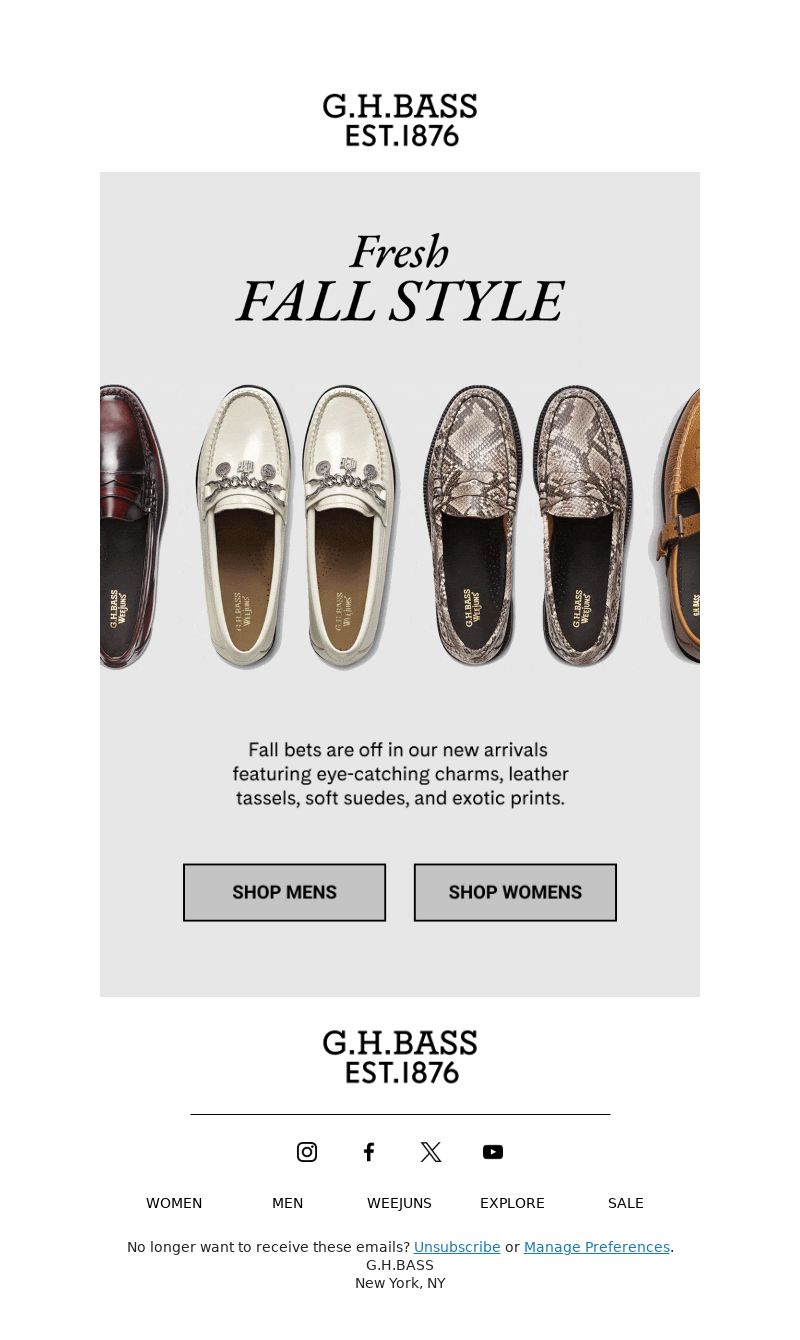
Task: Go to the WEEJUNS menu link
Action: (400, 1203)
